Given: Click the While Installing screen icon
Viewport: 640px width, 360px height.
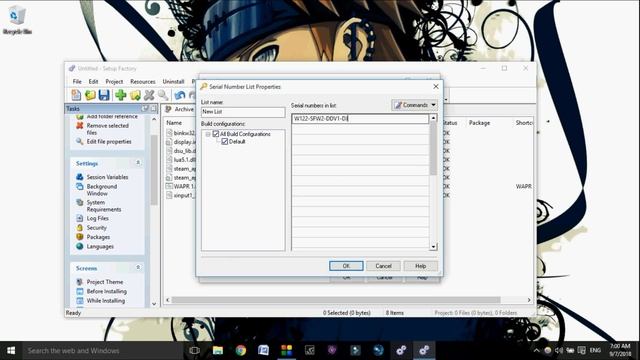Looking at the screenshot, I should click(80, 300).
